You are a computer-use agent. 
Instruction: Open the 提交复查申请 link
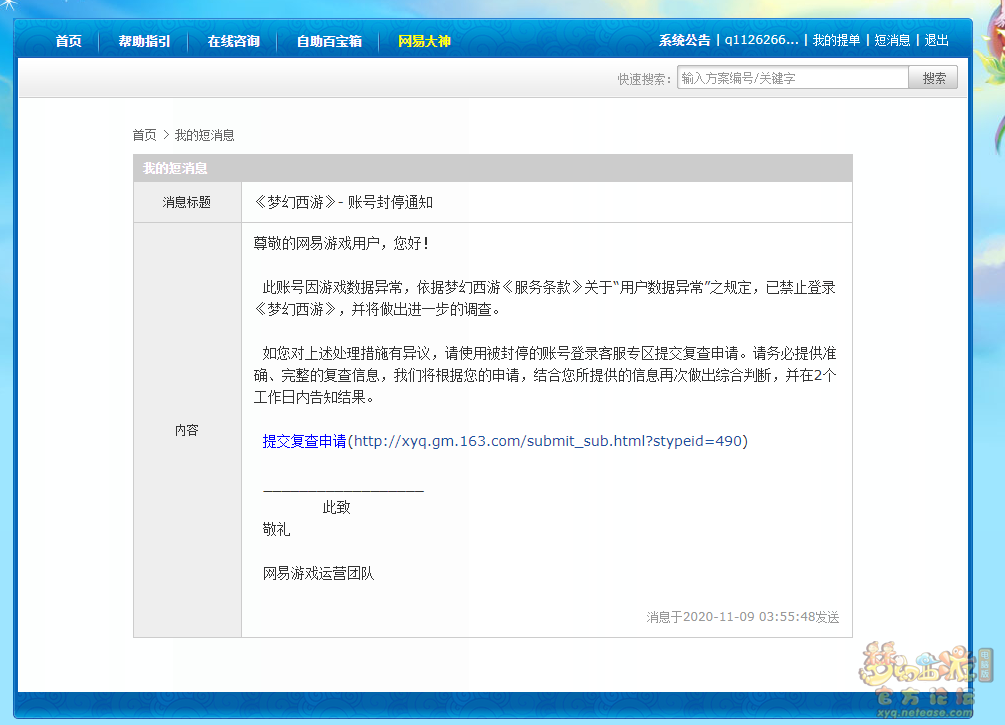click(304, 441)
